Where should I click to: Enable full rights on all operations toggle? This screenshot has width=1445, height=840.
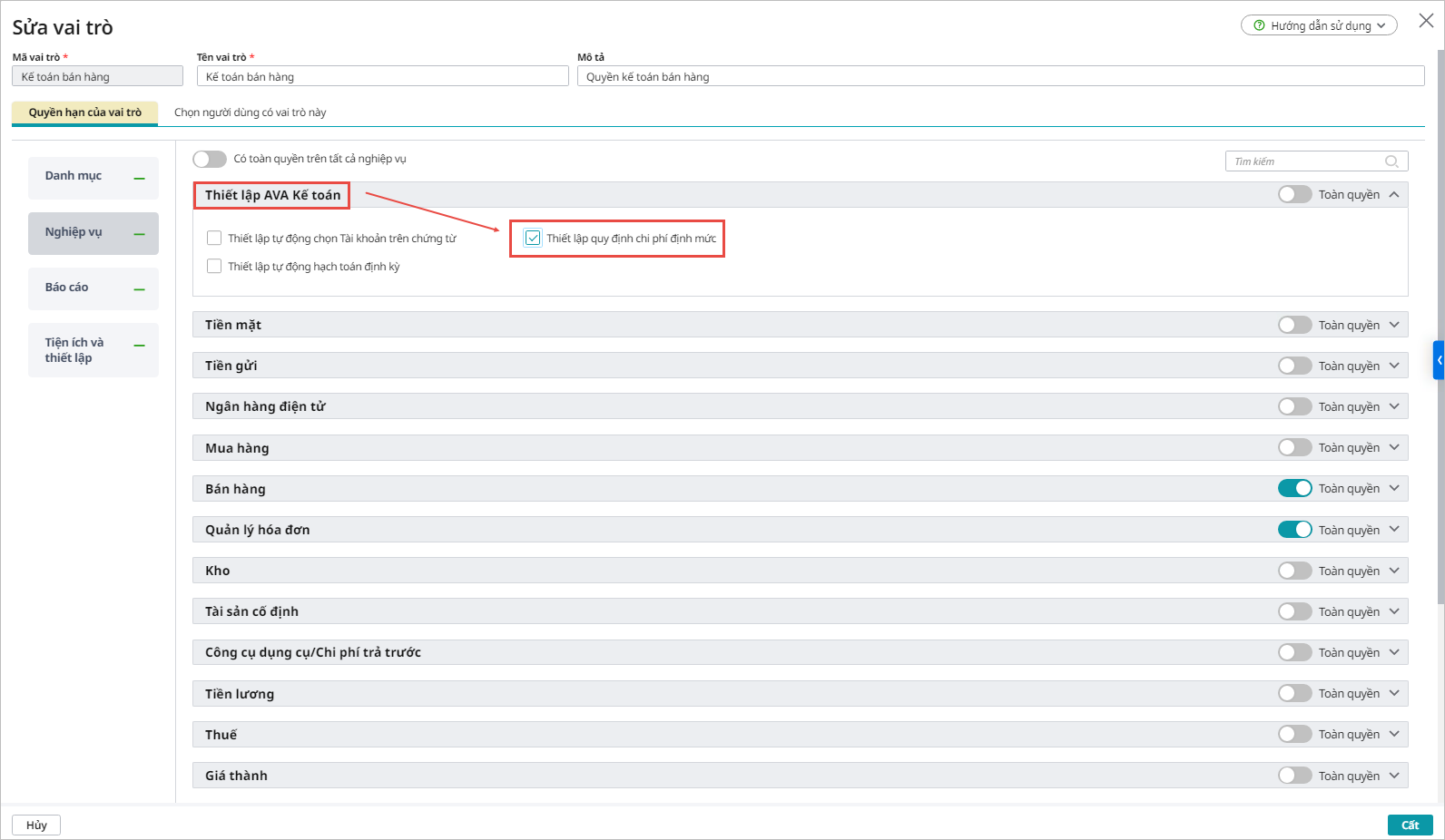coord(210,159)
